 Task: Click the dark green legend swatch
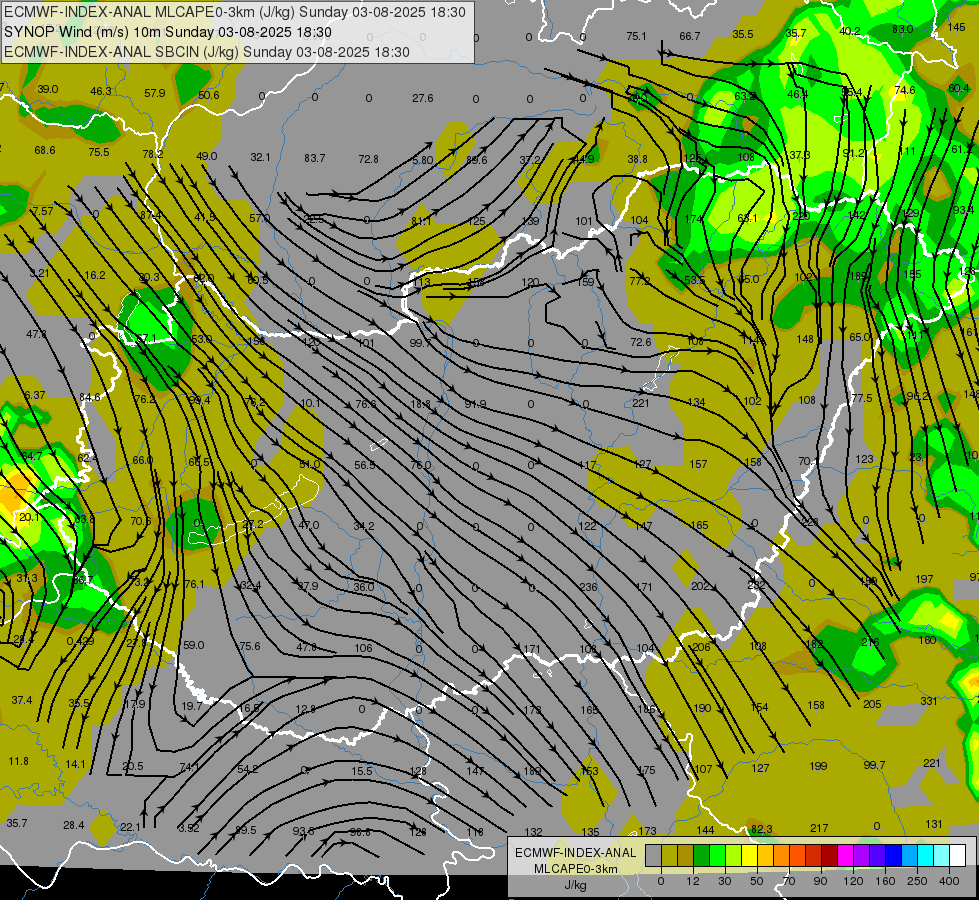click(702, 856)
